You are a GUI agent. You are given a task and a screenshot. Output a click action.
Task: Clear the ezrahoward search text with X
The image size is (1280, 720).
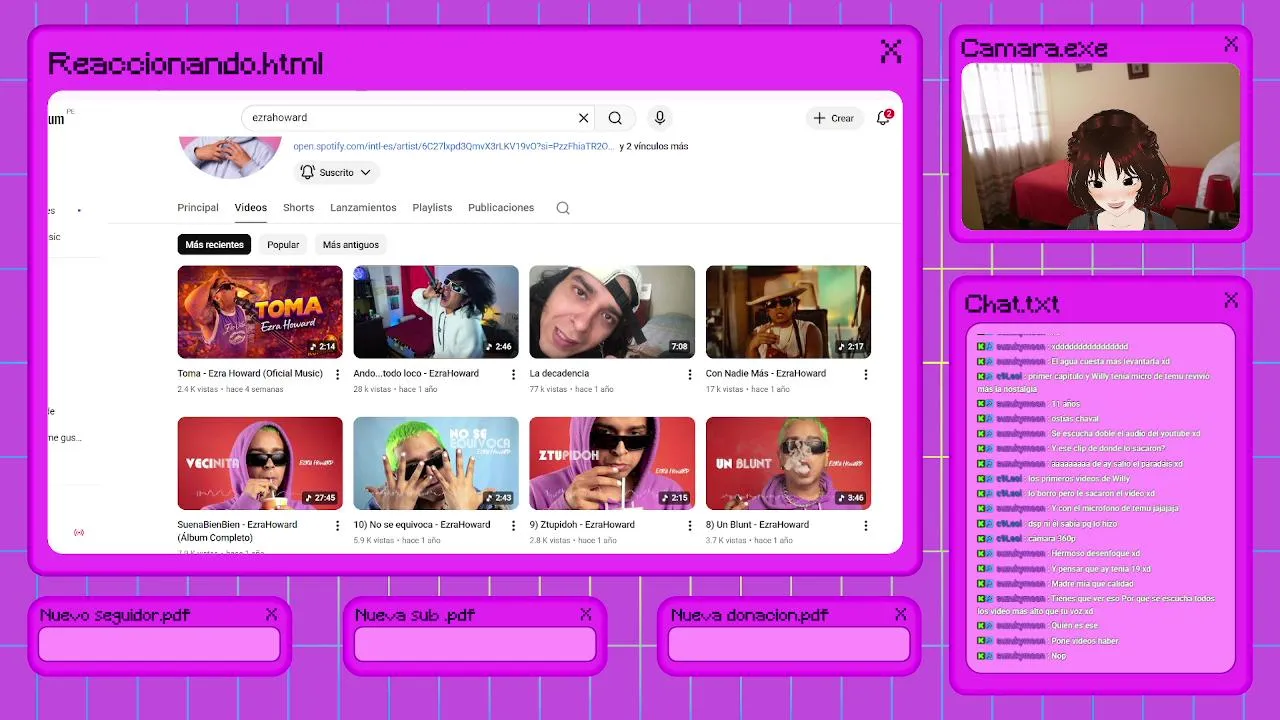[584, 118]
